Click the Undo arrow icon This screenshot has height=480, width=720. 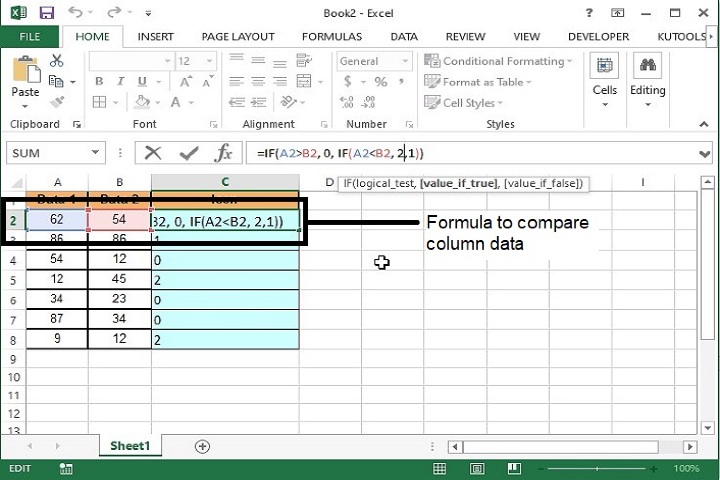pyautogui.click(x=75, y=12)
